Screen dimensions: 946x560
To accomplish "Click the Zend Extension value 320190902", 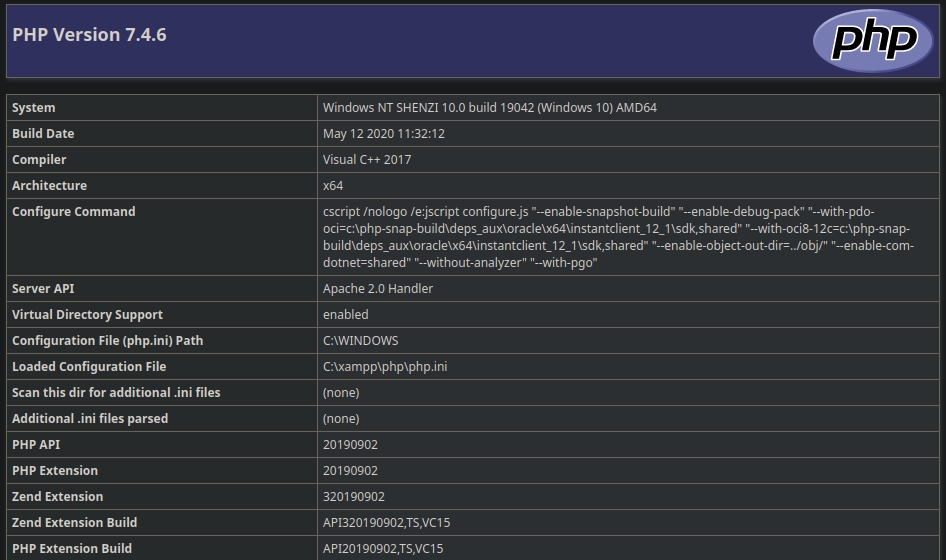I will [353, 497].
